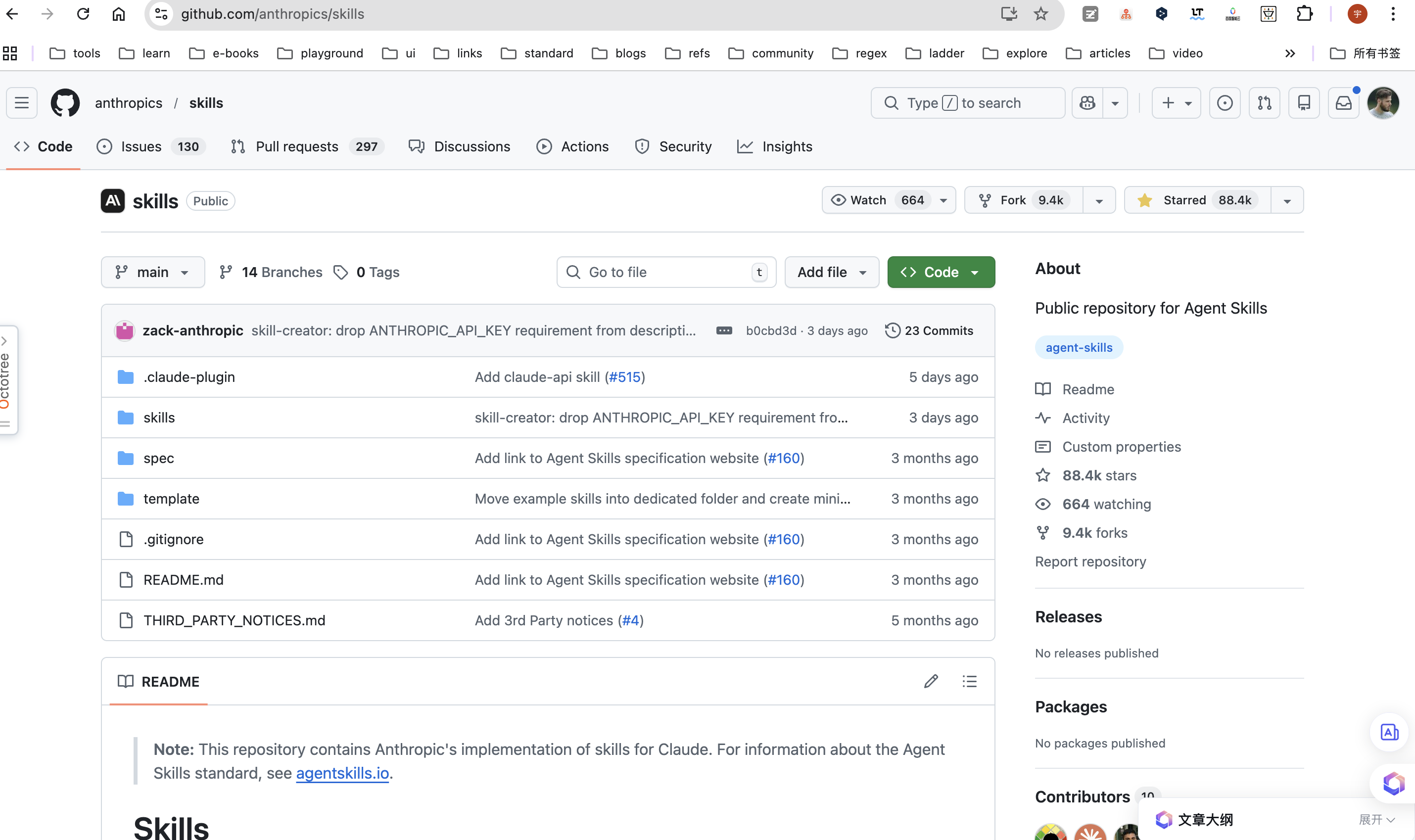View the 14 Branches list
The width and height of the screenshot is (1415, 840).
point(271,272)
